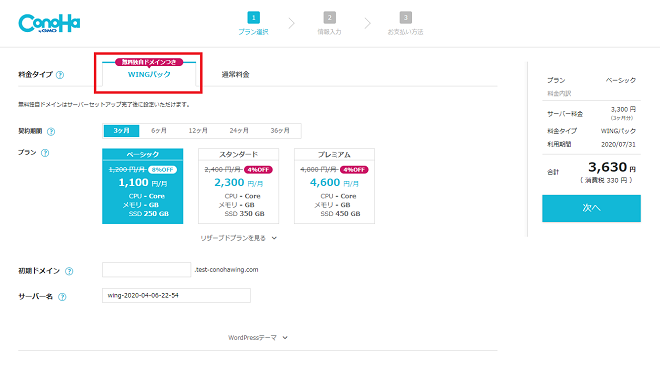Open help icon next to 契約期間
660x365 pixels.
coord(51,131)
